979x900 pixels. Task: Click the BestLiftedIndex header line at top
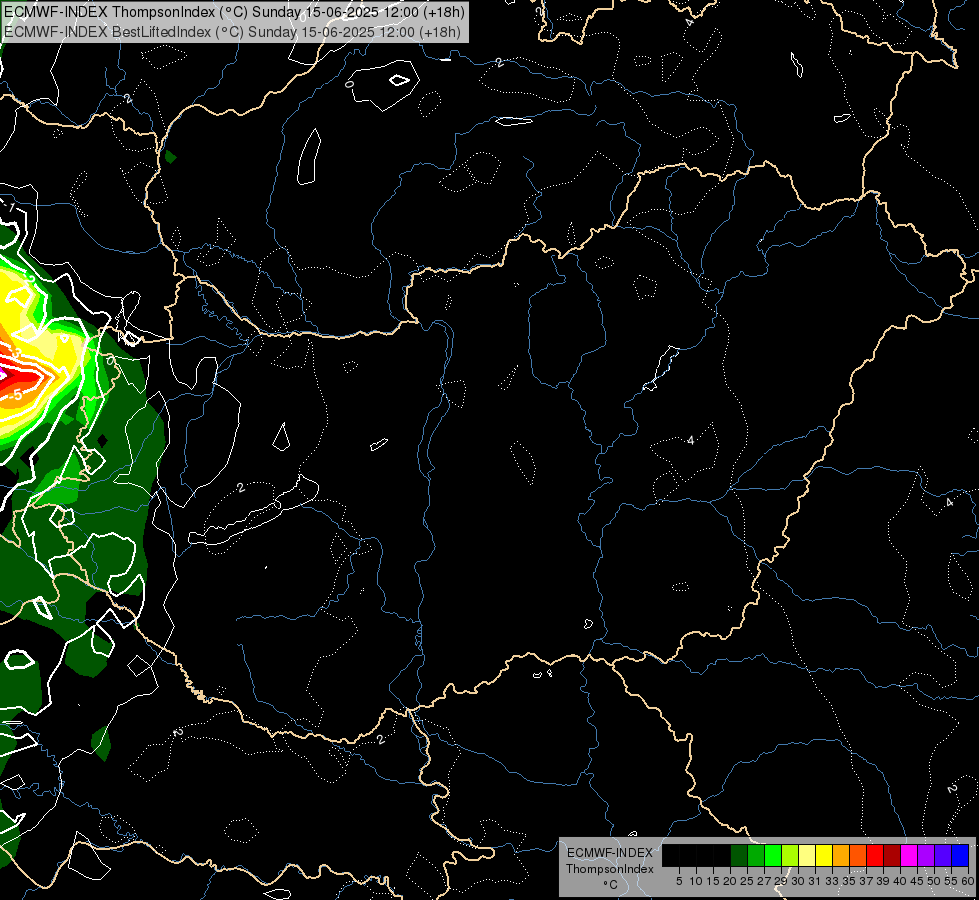[232, 32]
